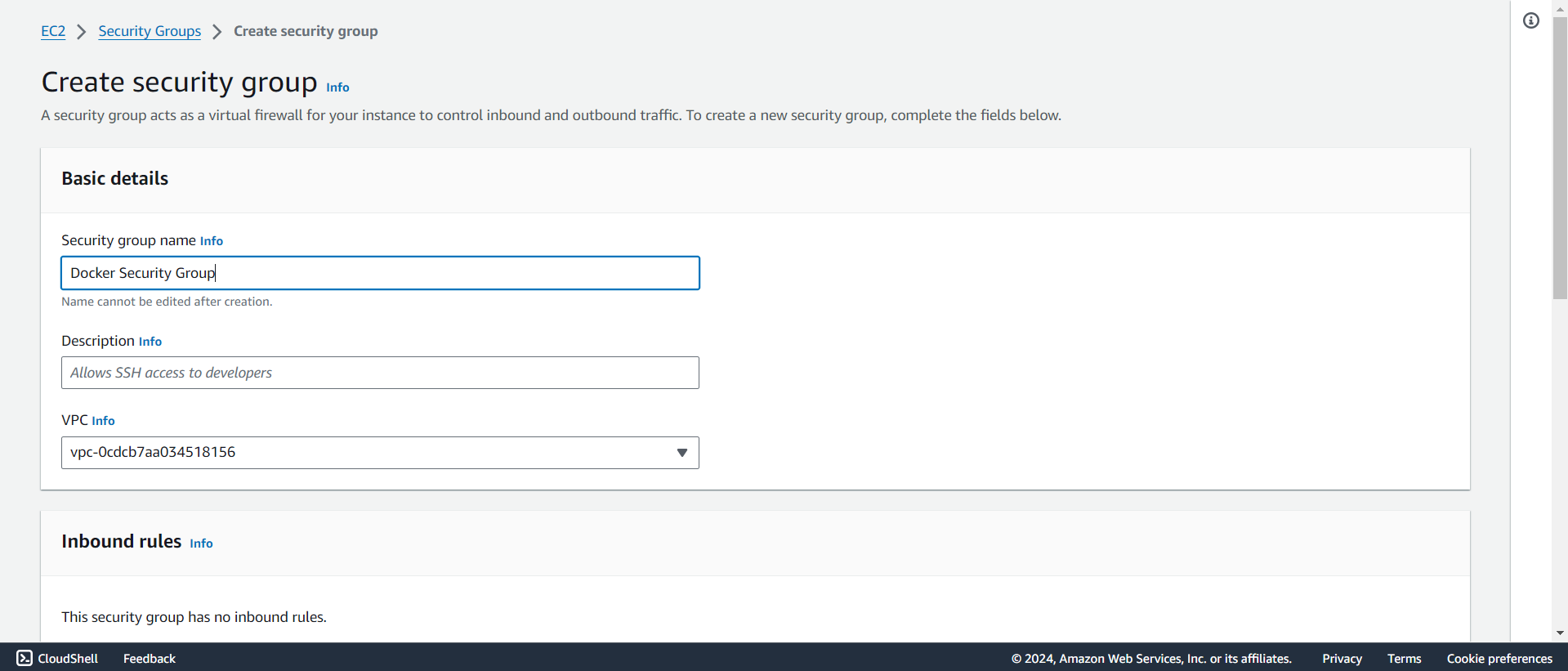Open Info link for Security group name

212,241
